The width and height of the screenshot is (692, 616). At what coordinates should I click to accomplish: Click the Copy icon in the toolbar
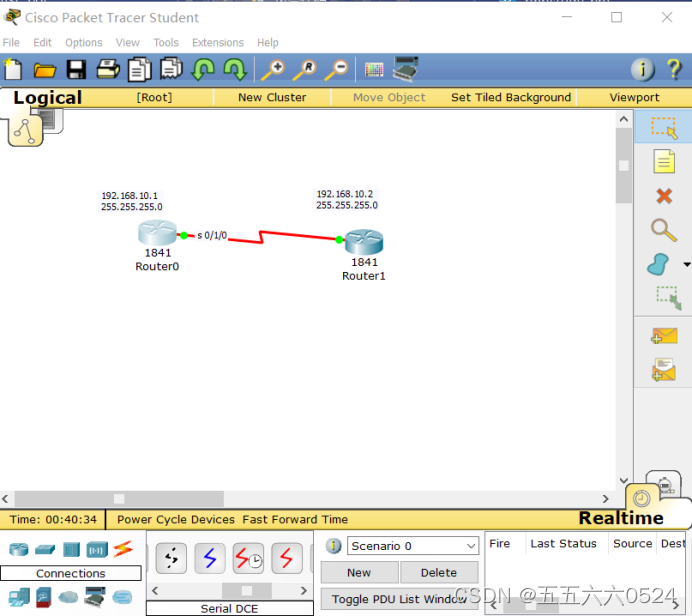(x=139, y=69)
